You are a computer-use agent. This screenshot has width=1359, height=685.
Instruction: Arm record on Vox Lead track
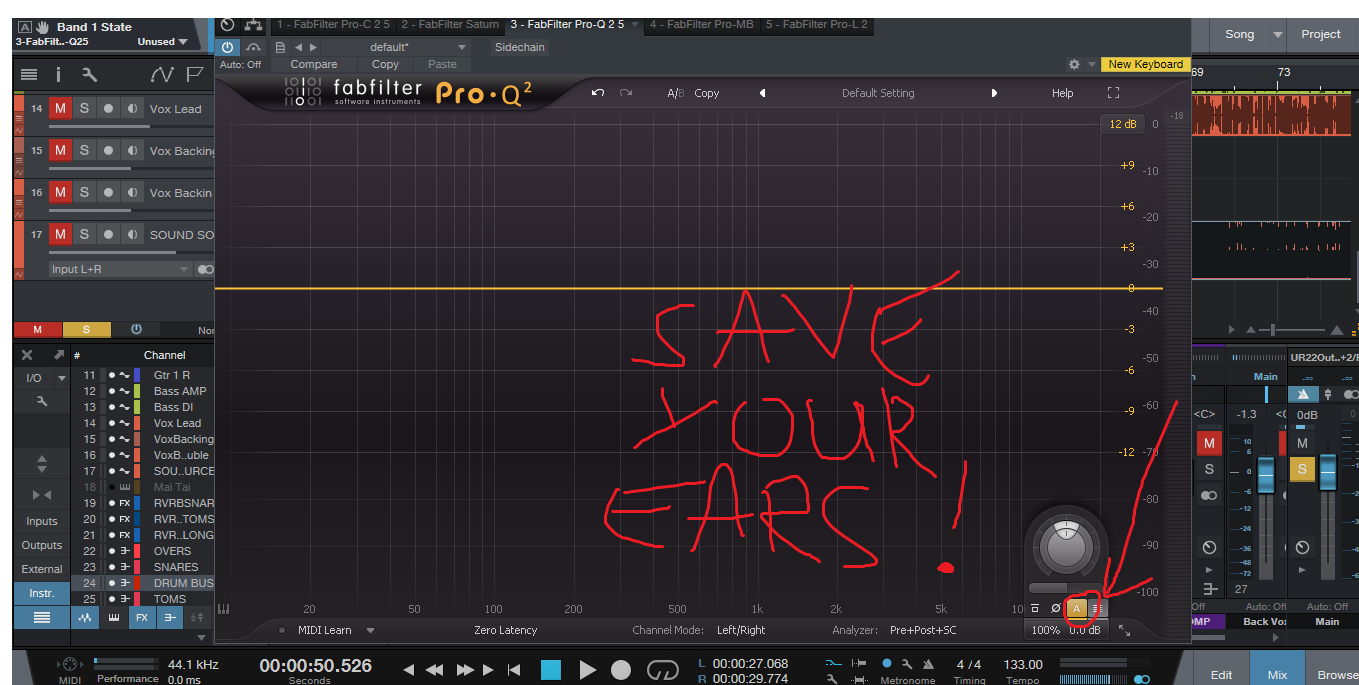[108, 108]
